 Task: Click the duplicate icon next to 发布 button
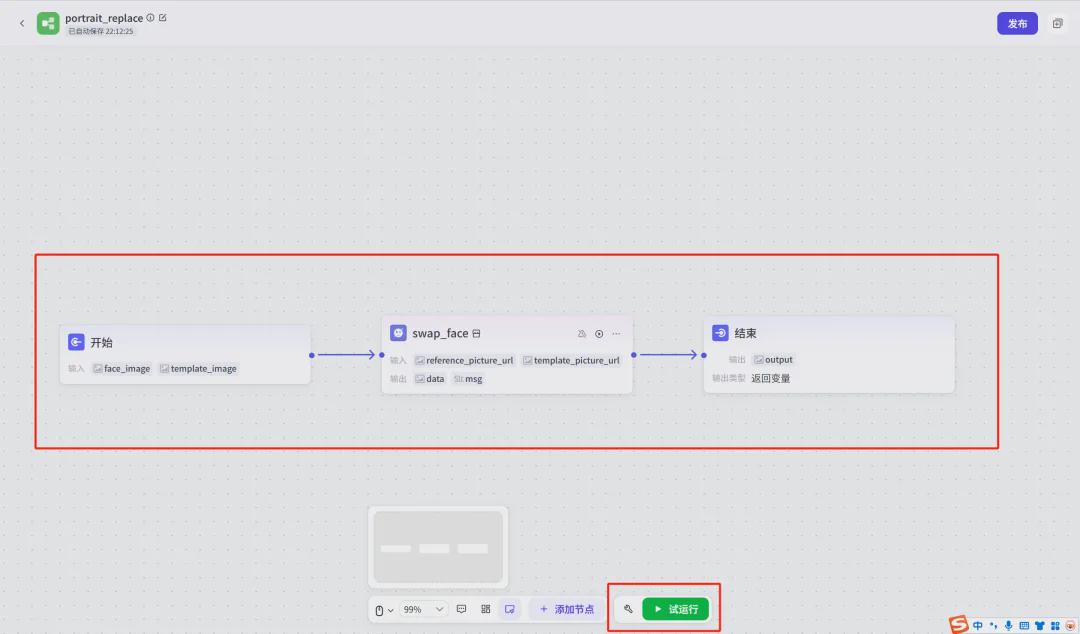coord(1057,23)
